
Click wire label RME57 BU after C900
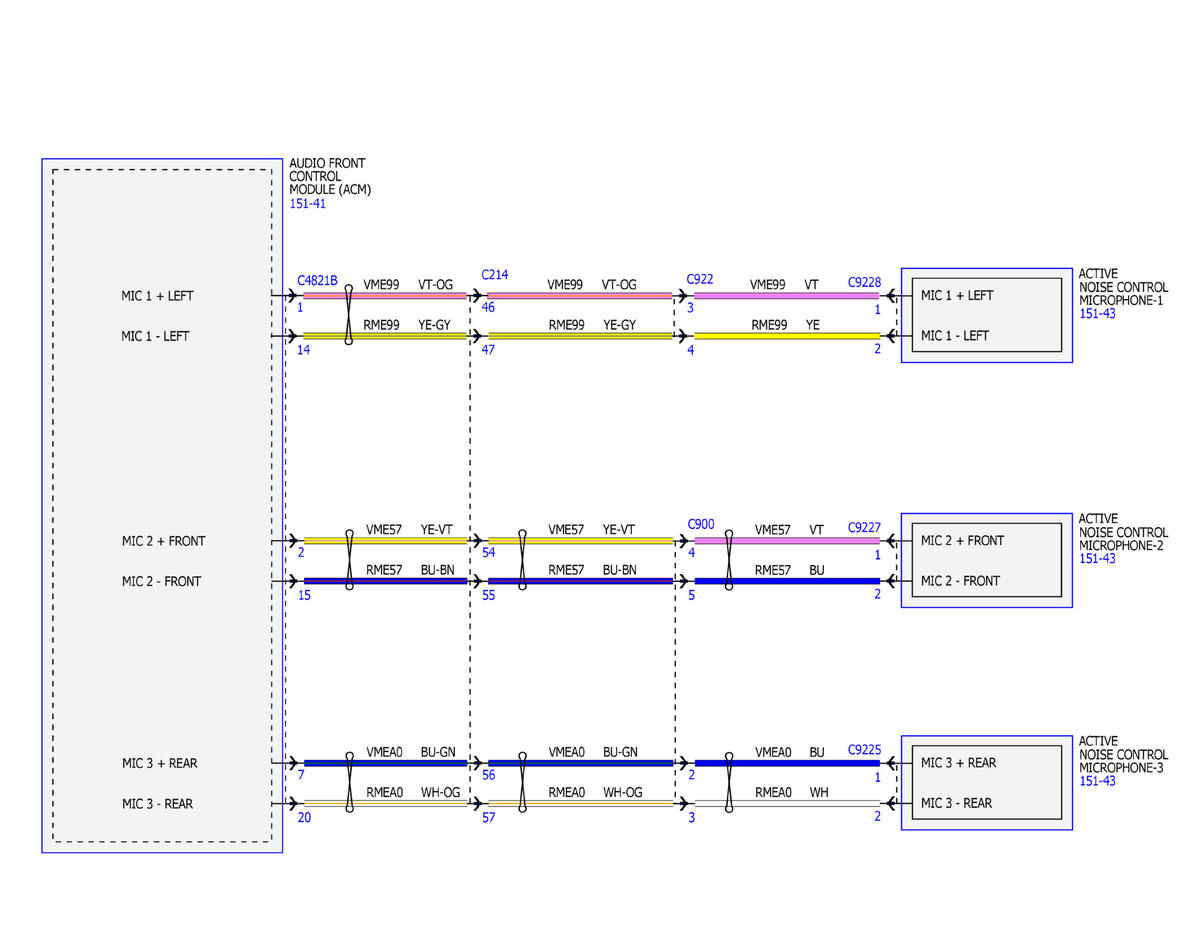789,570
